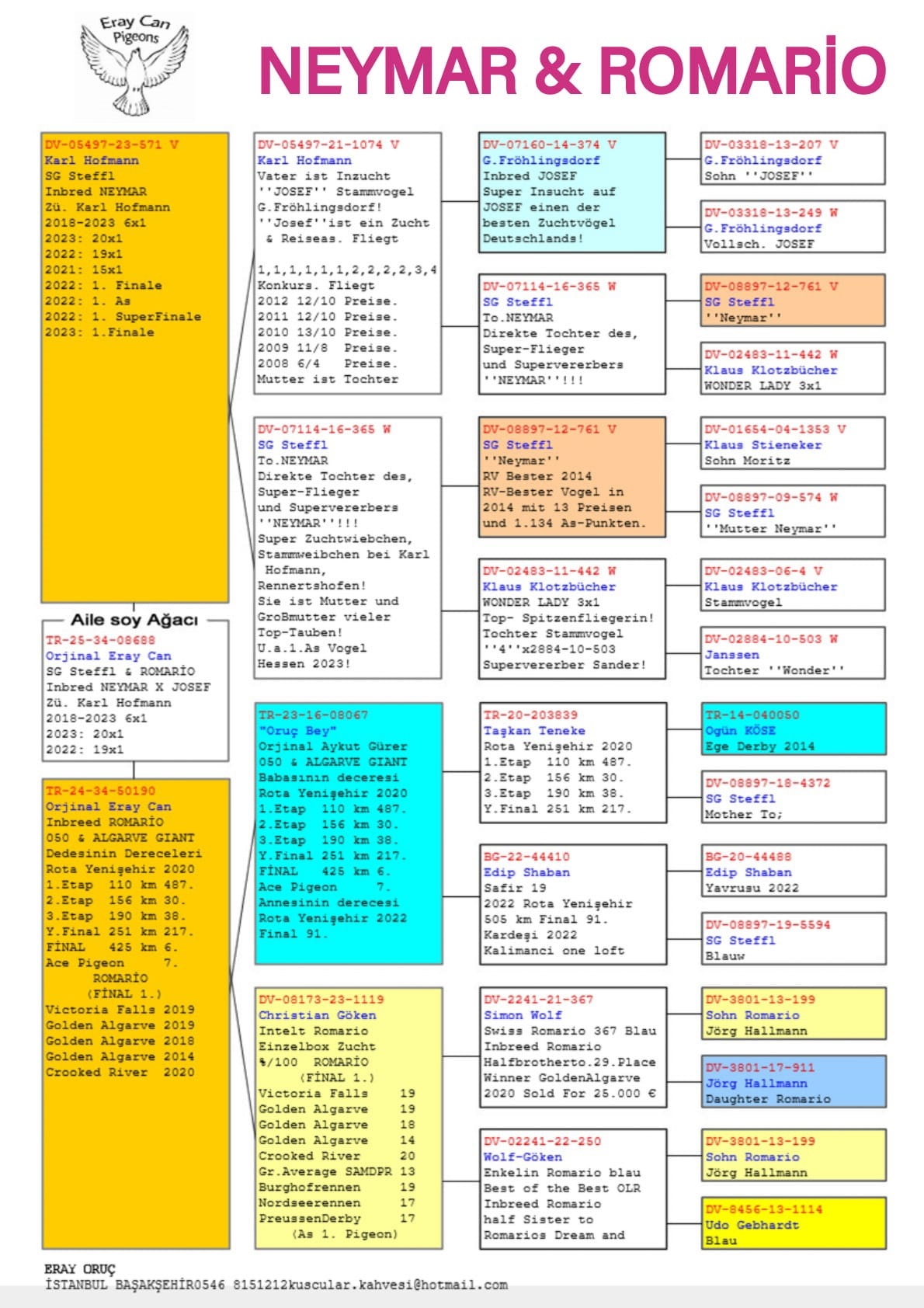Select ring number DV-3801-17-911
The height and width of the screenshot is (1308, 924).
point(759,1068)
